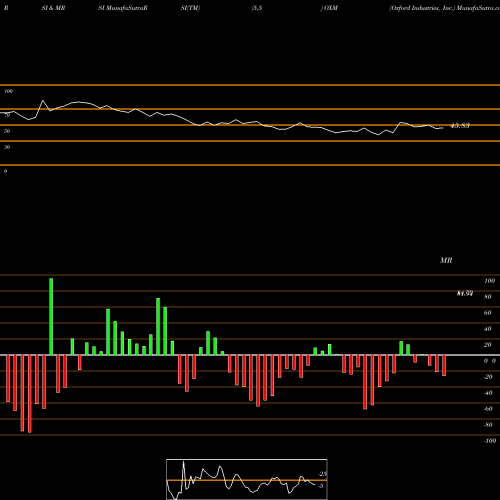Image resolution: width=500 pixels, height=500 pixels.
Task: Click the peak of the RSI line
Action: point(43,100)
